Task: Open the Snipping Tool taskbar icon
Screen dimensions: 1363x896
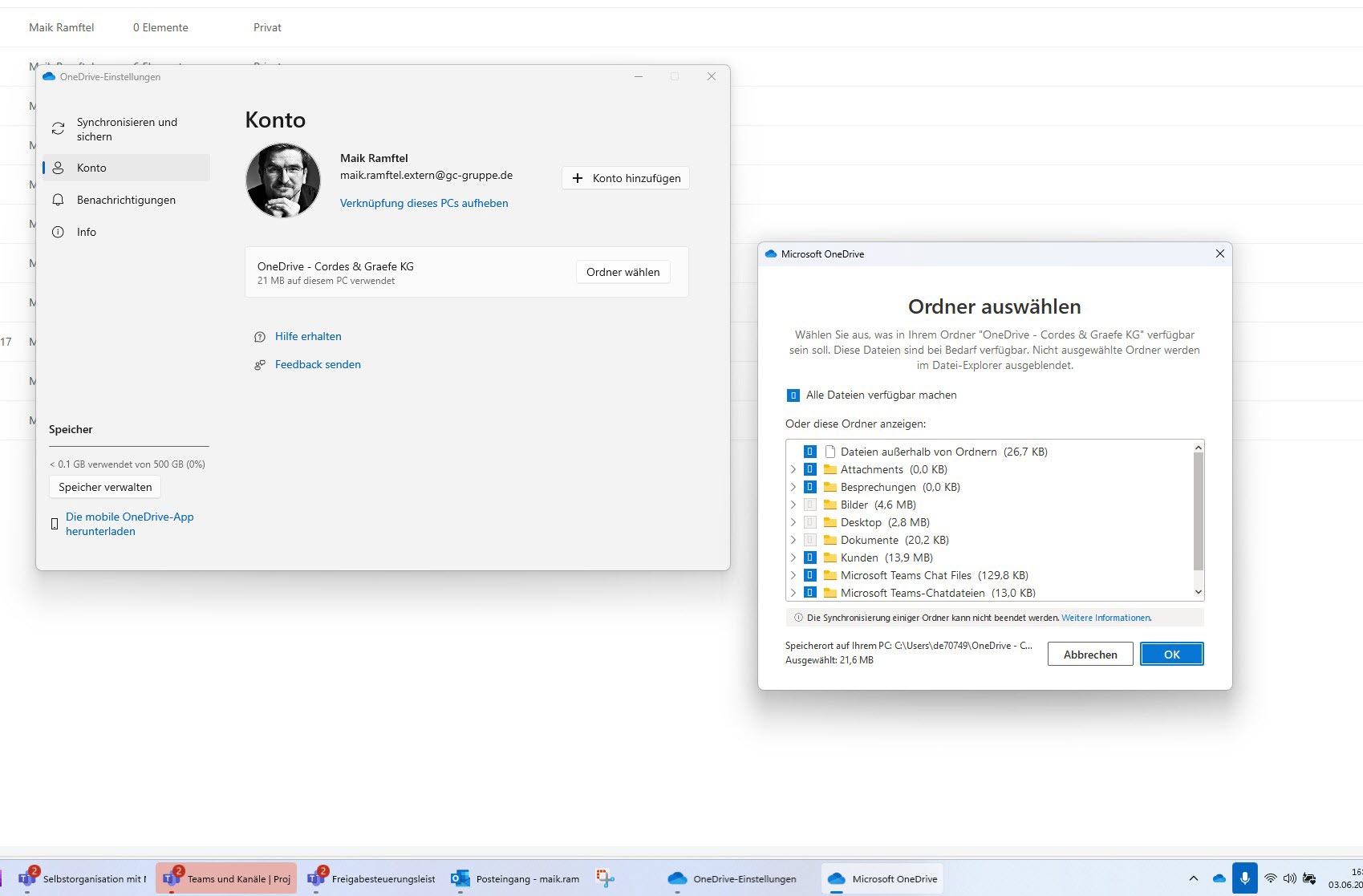Action: tap(606, 878)
